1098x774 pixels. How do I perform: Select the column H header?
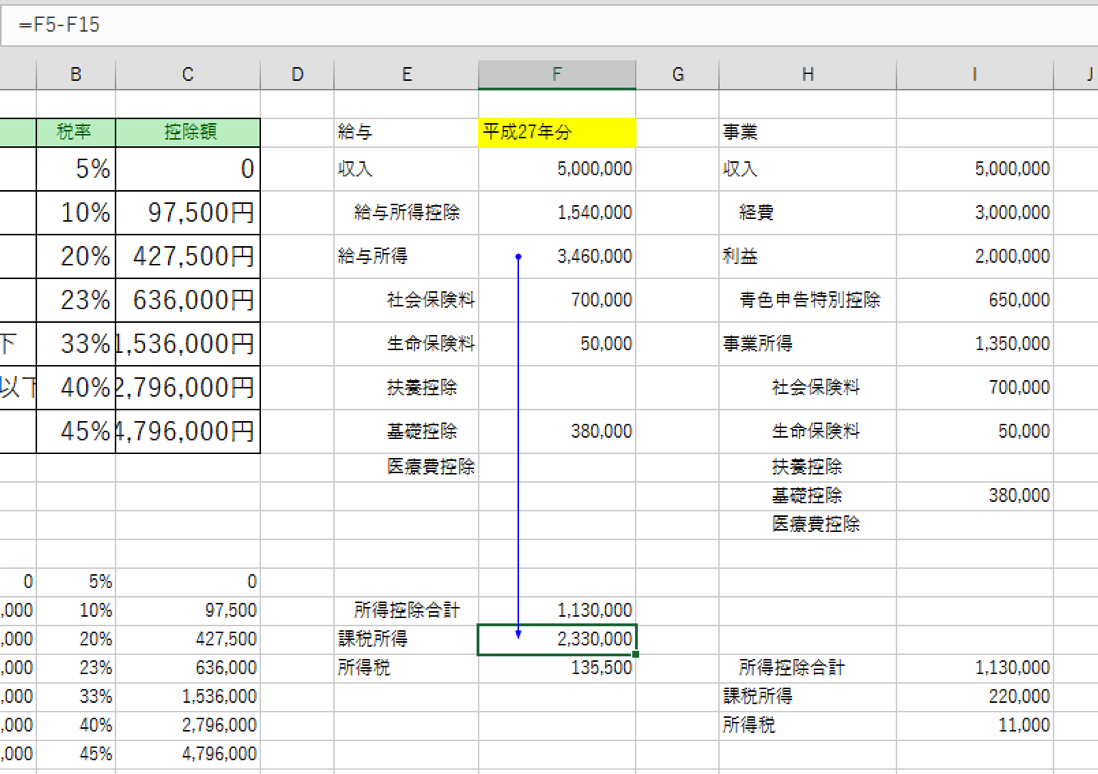807,75
